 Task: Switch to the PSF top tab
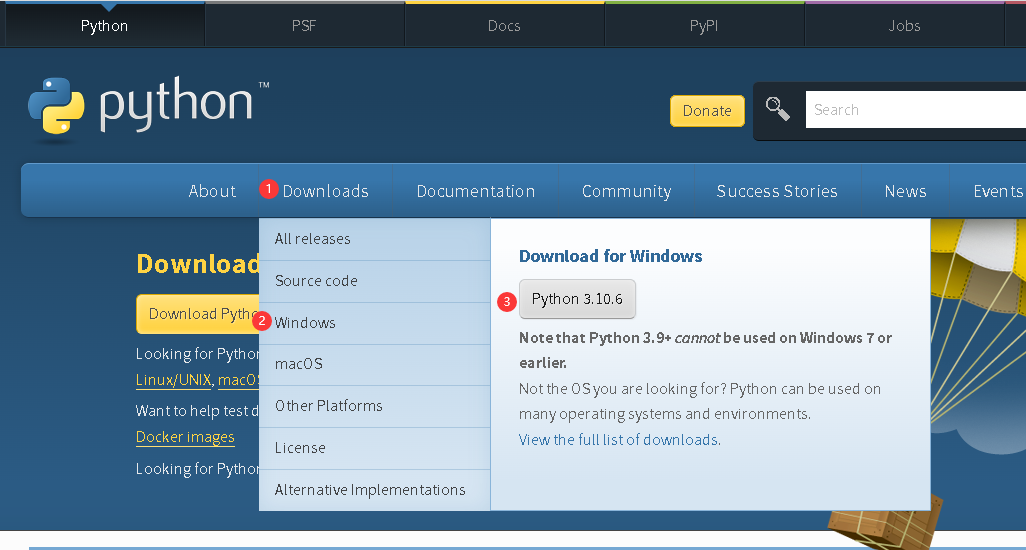point(304,26)
